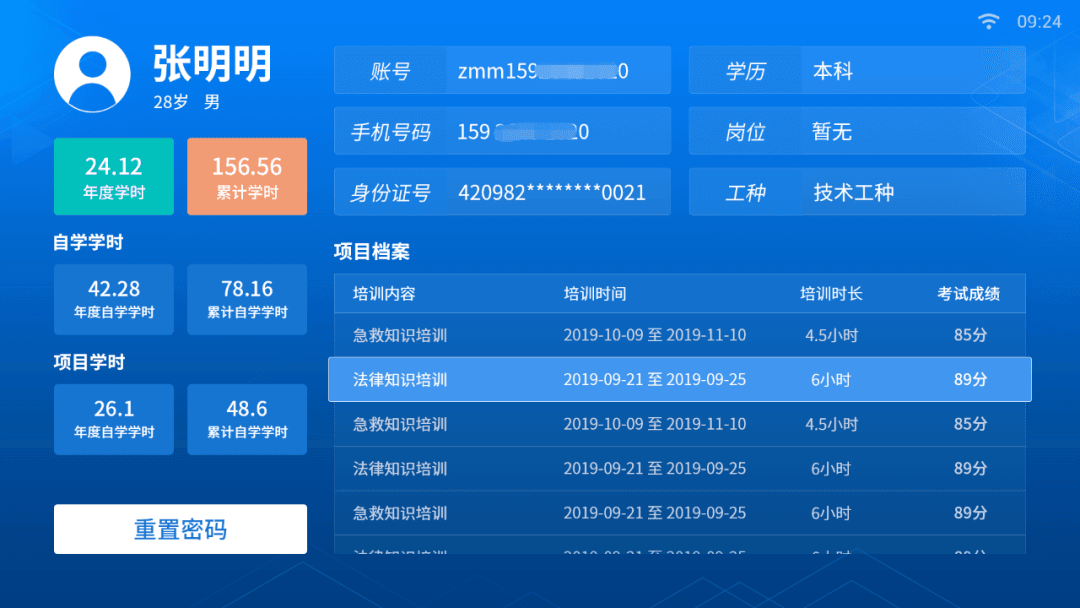1080x608 pixels.
Task: Select the green 年度学时 24.12 tile
Action: [x=113, y=177]
